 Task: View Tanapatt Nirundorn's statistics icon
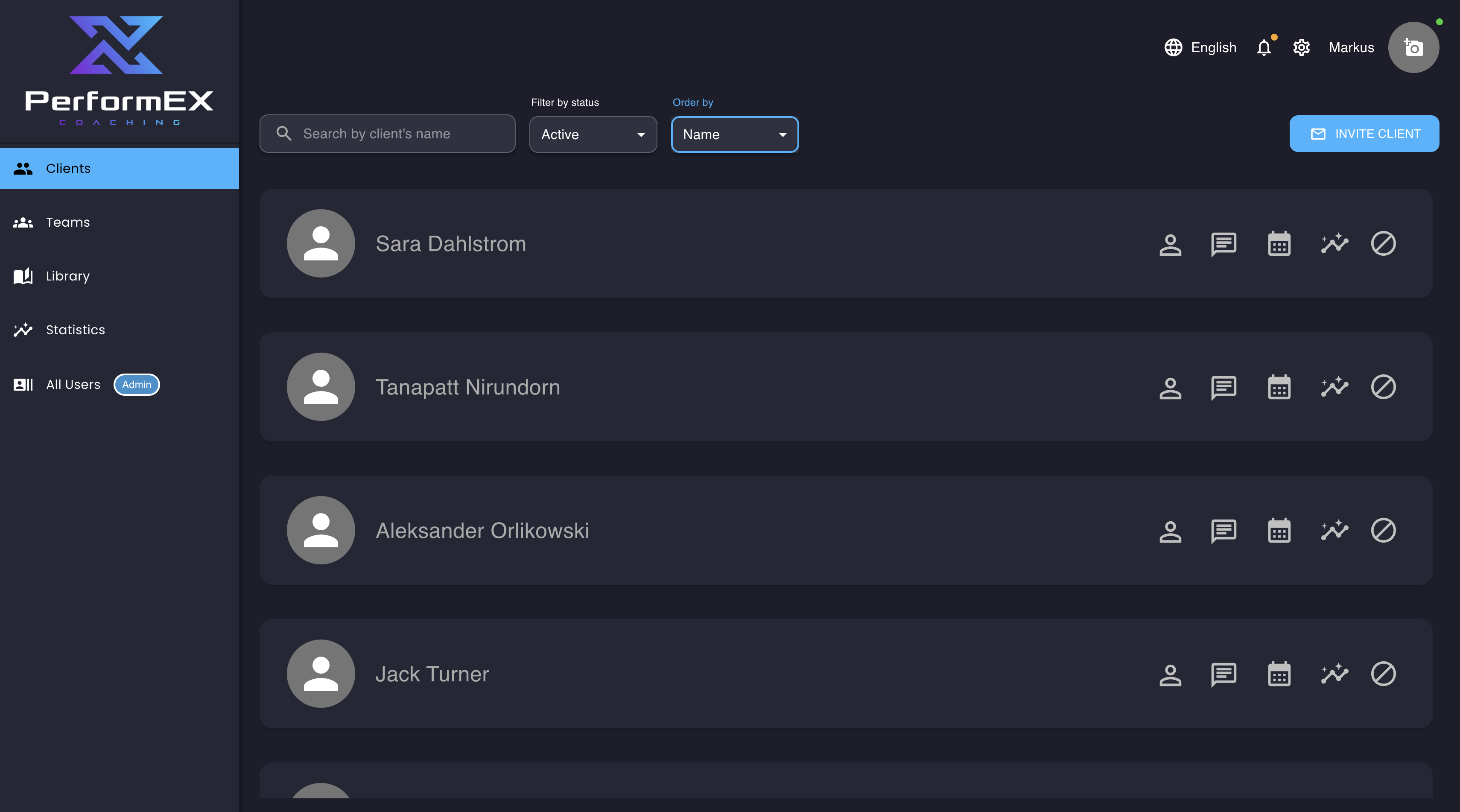(x=1334, y=387)
